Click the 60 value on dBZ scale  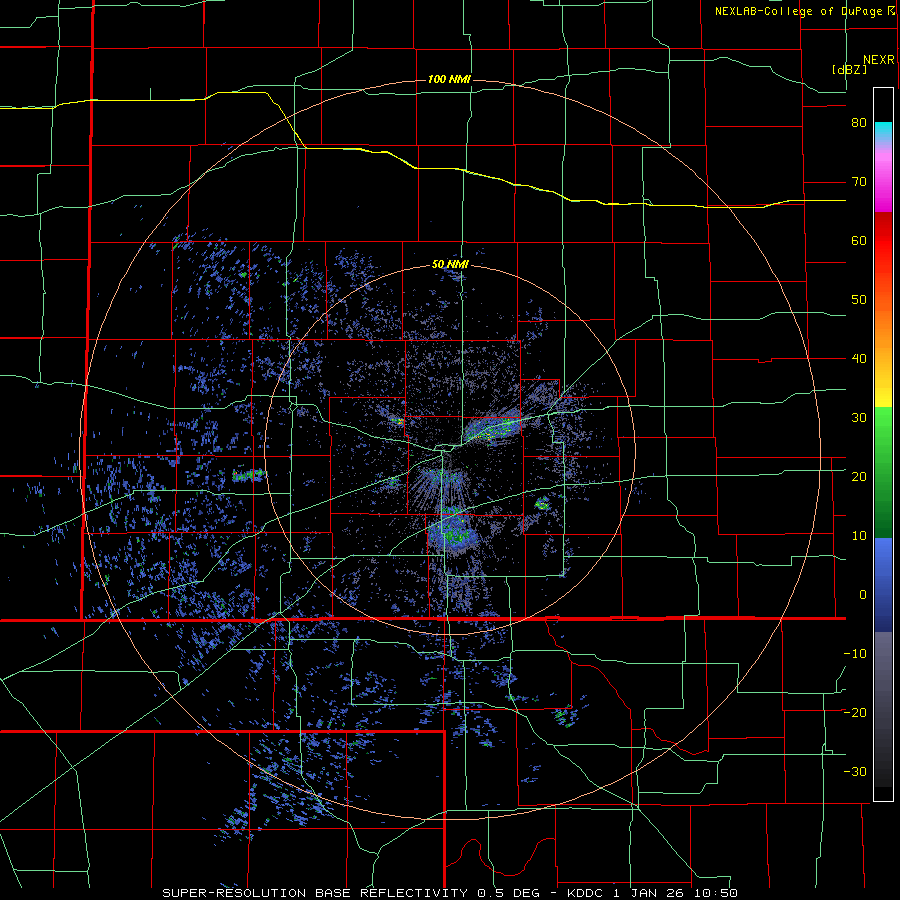pos(859,240)
